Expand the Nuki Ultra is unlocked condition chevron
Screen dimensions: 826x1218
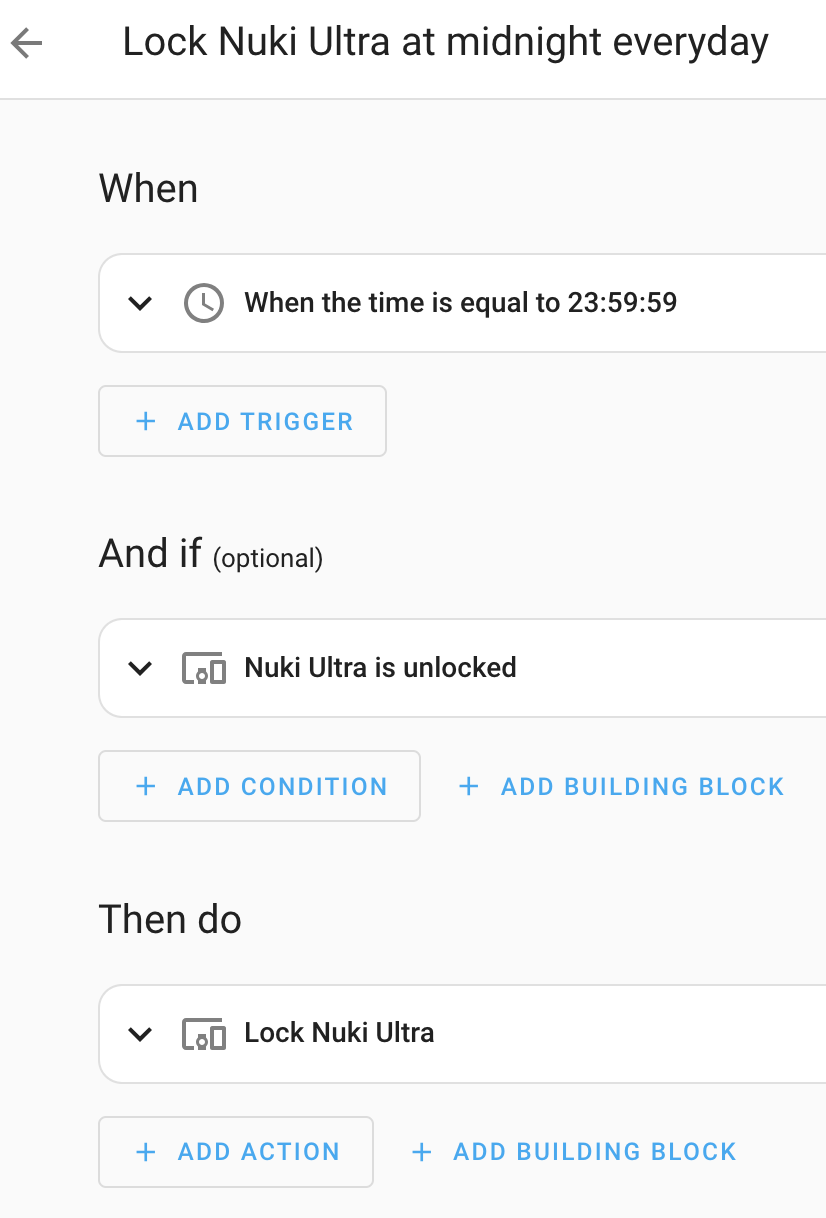141,668
